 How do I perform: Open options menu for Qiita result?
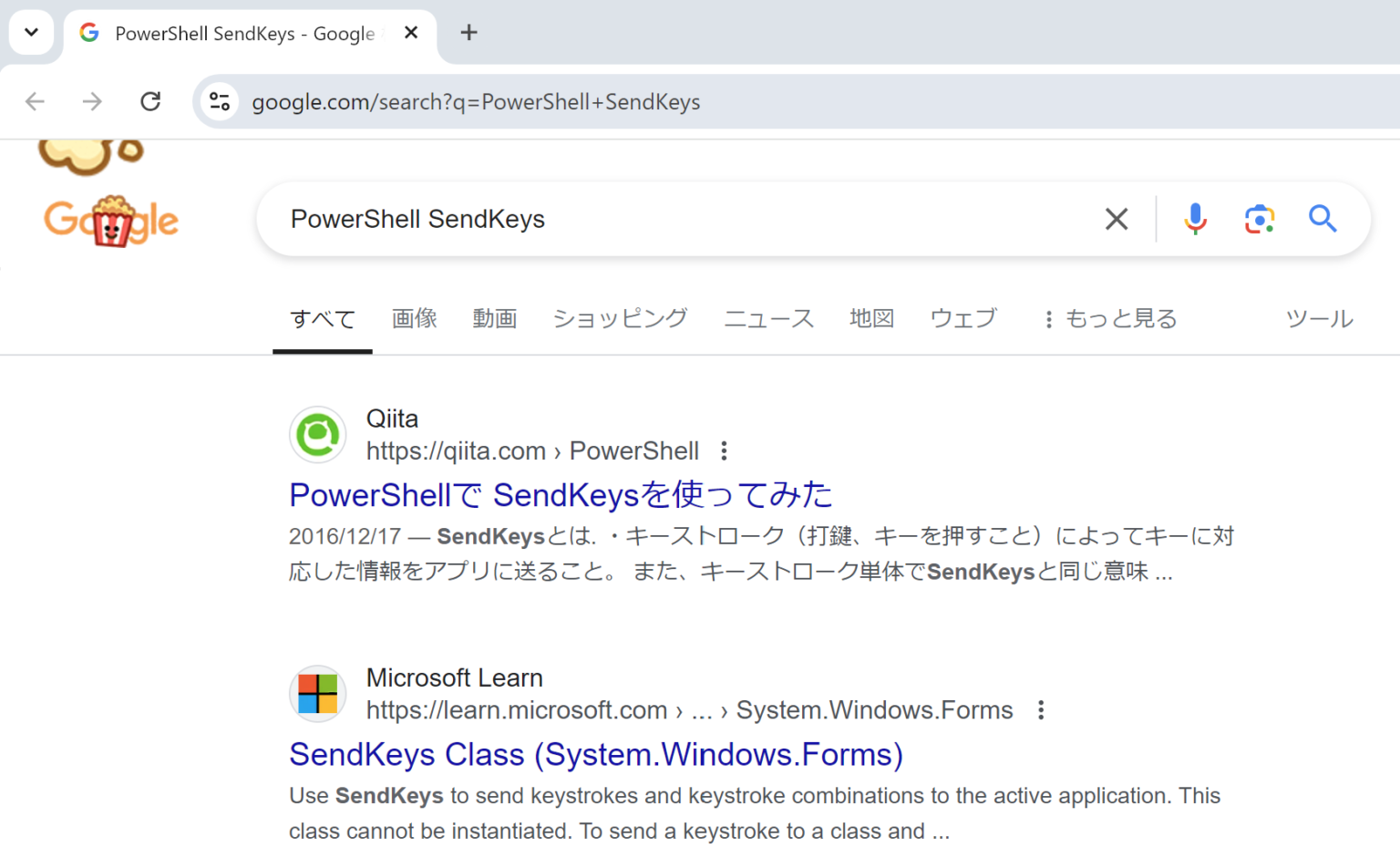point(724,450)
